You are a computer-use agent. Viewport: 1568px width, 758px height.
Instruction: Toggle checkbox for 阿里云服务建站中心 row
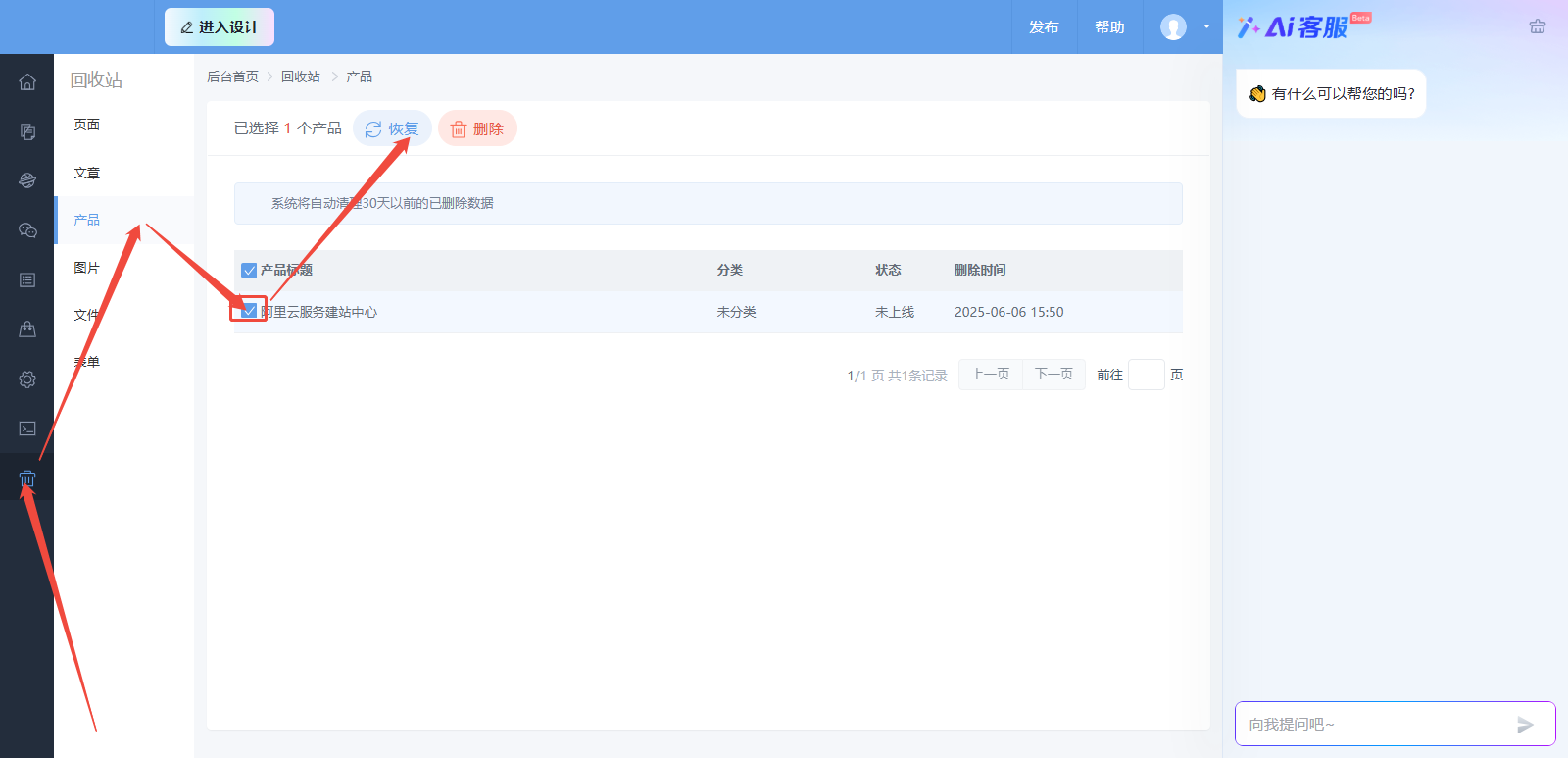point(249,311)
